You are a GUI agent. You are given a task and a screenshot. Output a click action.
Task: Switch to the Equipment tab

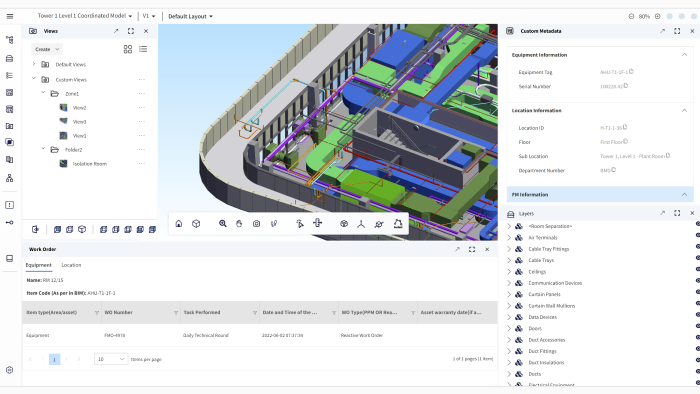tap(38, 265)
